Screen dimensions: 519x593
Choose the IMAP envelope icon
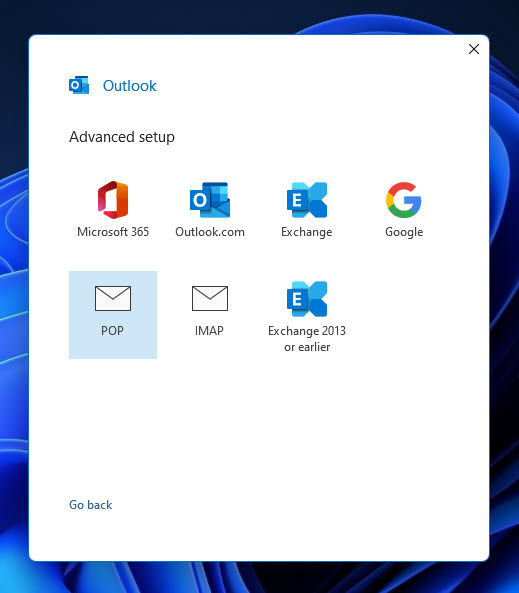coord(210,298)
